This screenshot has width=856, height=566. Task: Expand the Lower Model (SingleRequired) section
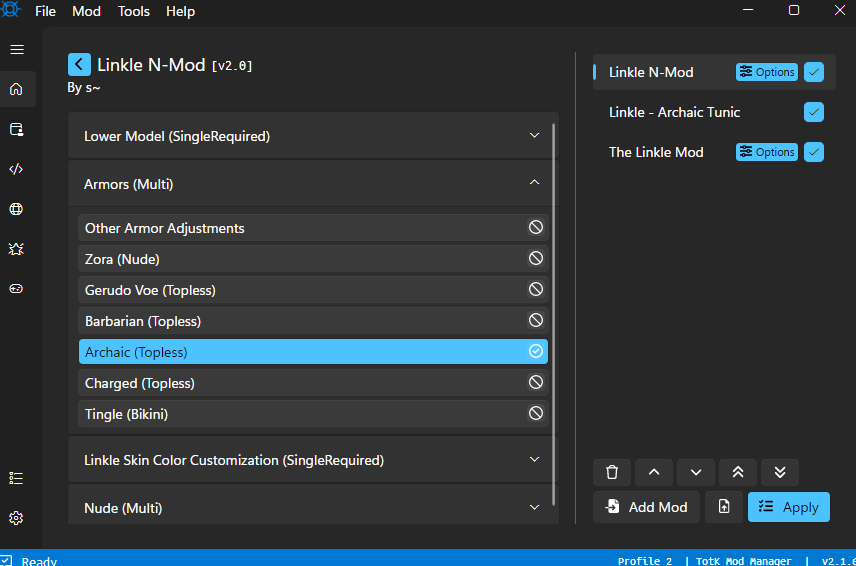[313, 136]
